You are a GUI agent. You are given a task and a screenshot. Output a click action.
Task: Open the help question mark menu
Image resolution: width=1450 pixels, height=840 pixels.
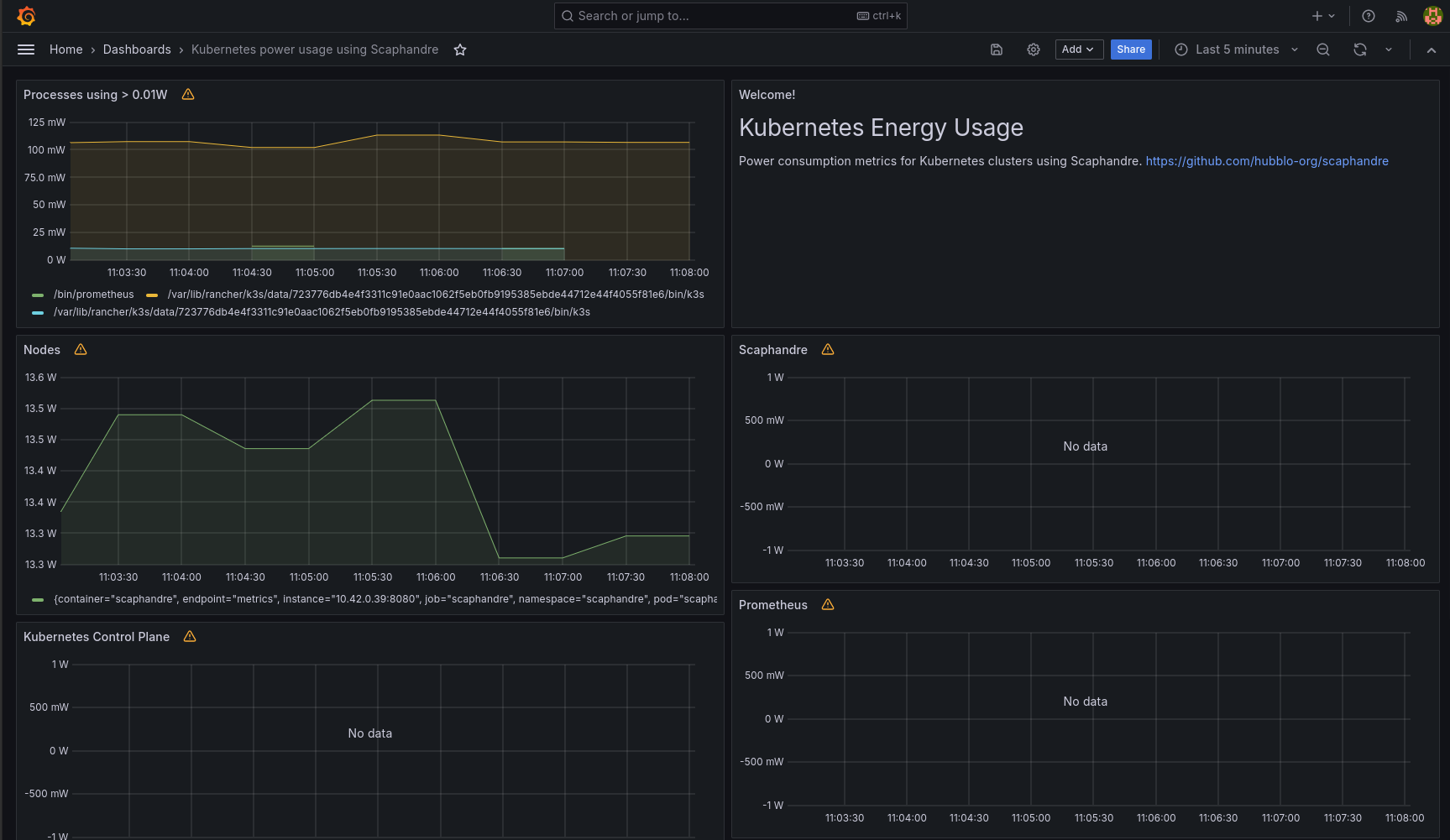[1369, 16]
